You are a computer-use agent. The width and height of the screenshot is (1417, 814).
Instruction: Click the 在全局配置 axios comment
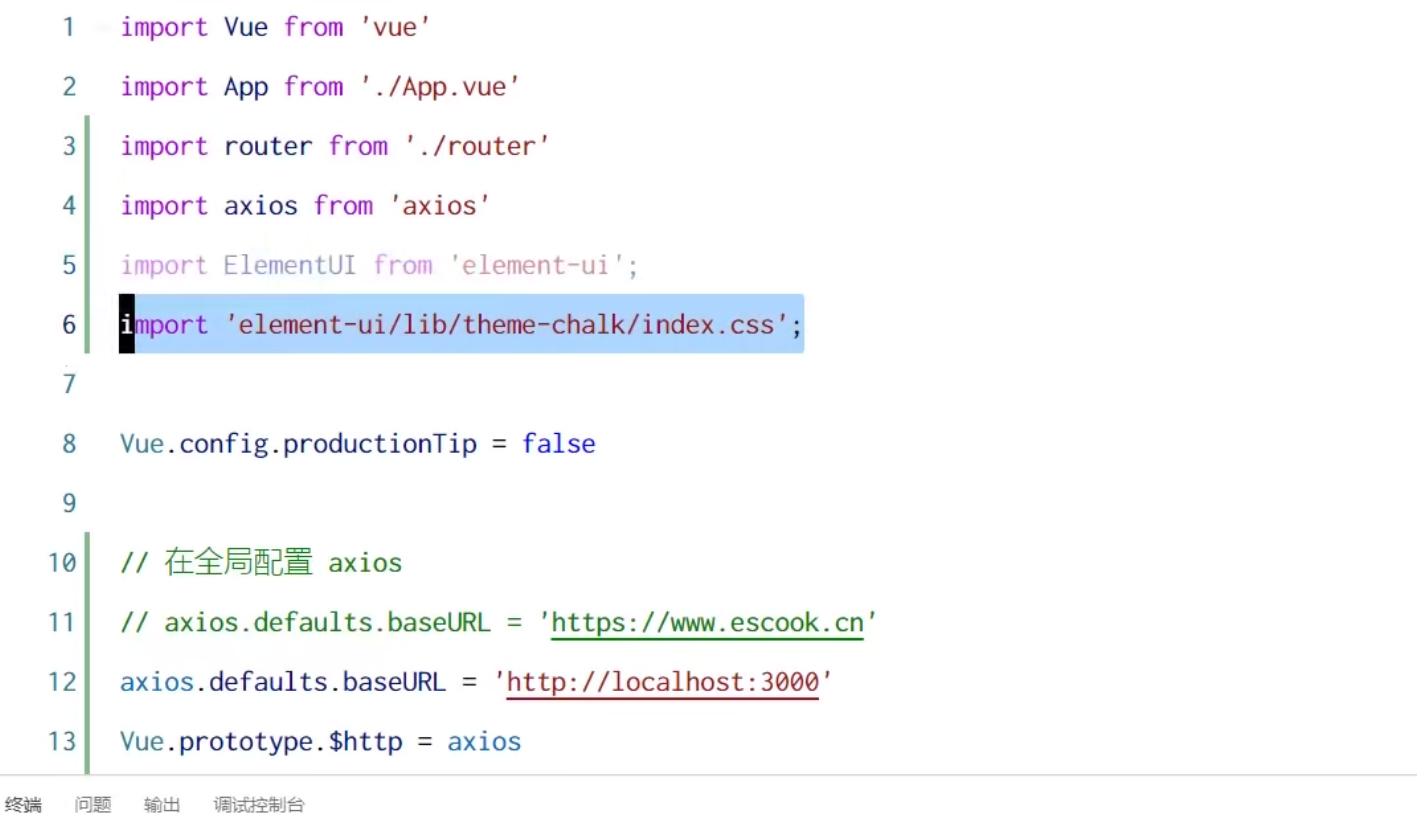tap(260, 562)
